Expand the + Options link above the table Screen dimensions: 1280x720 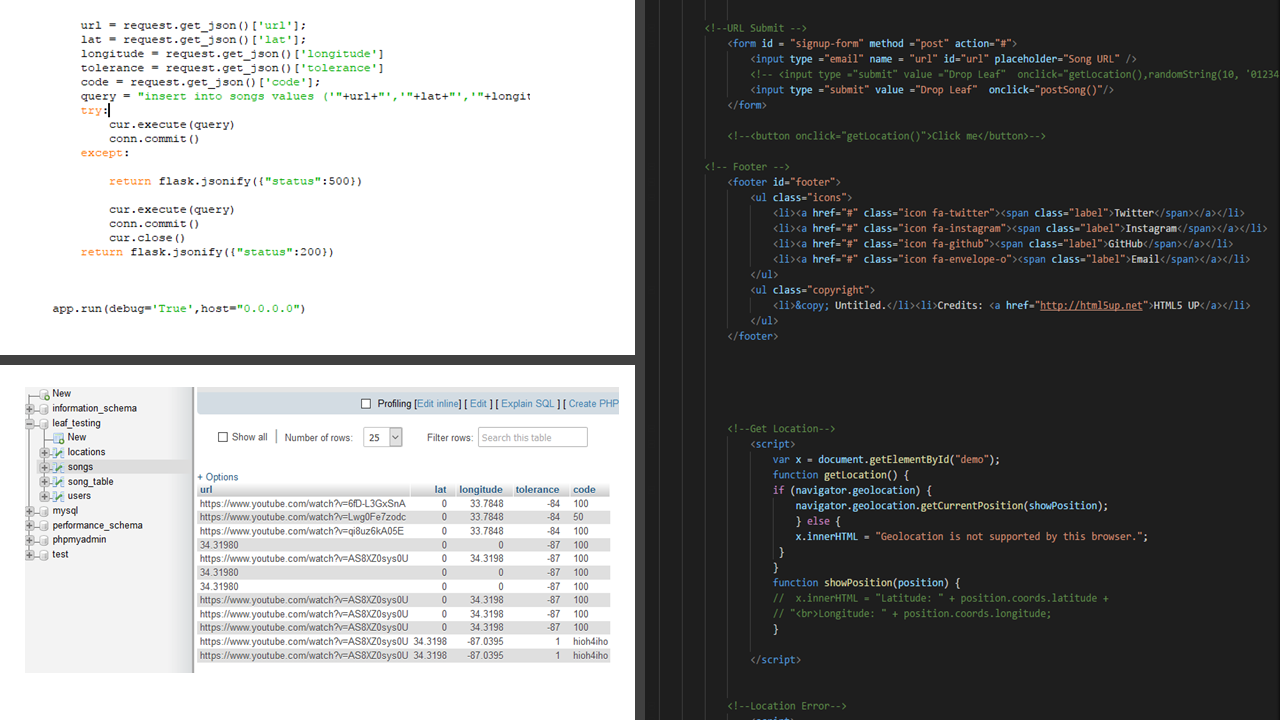point(218,477)
